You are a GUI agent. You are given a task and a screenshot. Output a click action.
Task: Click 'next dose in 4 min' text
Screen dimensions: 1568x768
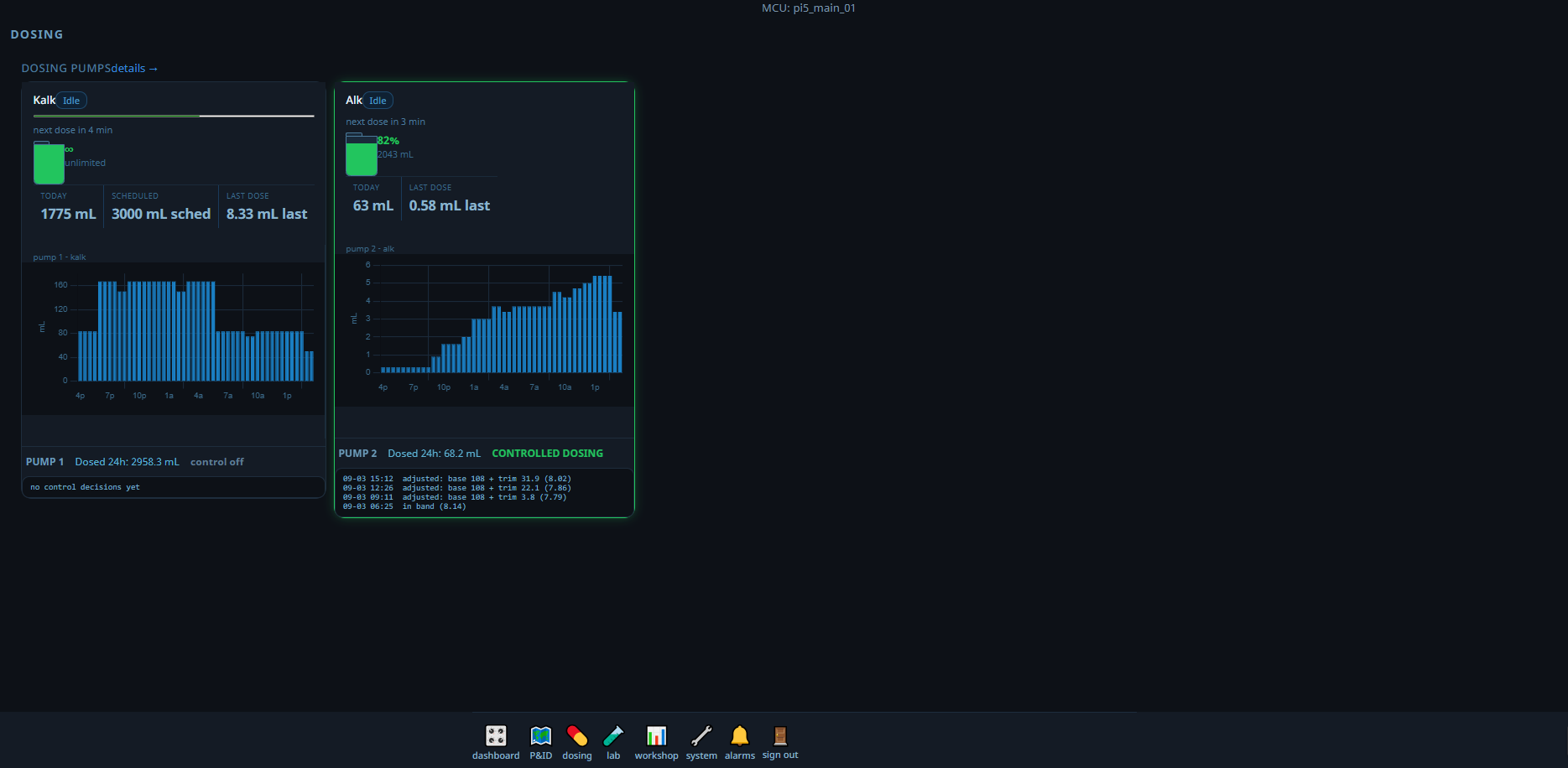click(x=73, y=130)
